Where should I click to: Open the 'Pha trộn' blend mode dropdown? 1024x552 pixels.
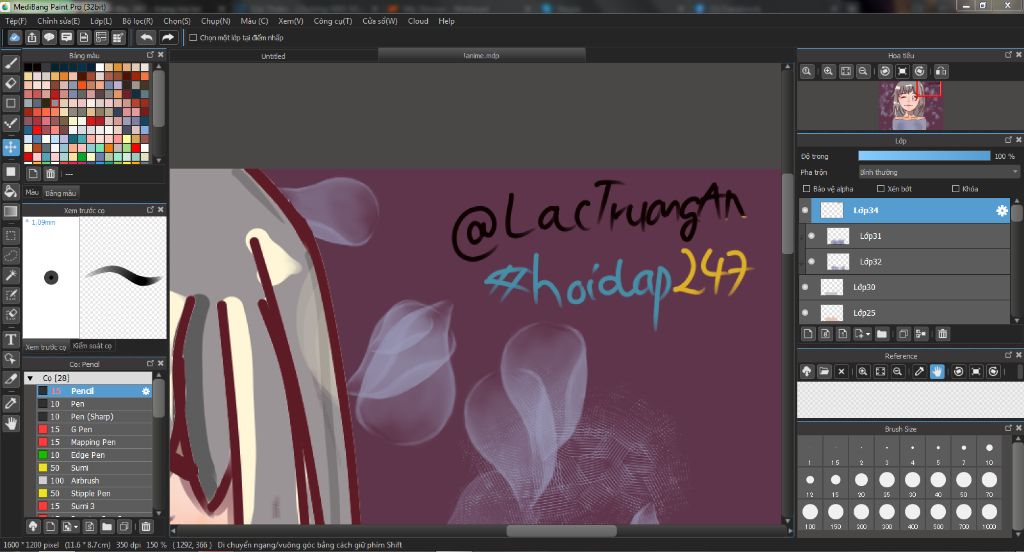click(x=938, y=172)
